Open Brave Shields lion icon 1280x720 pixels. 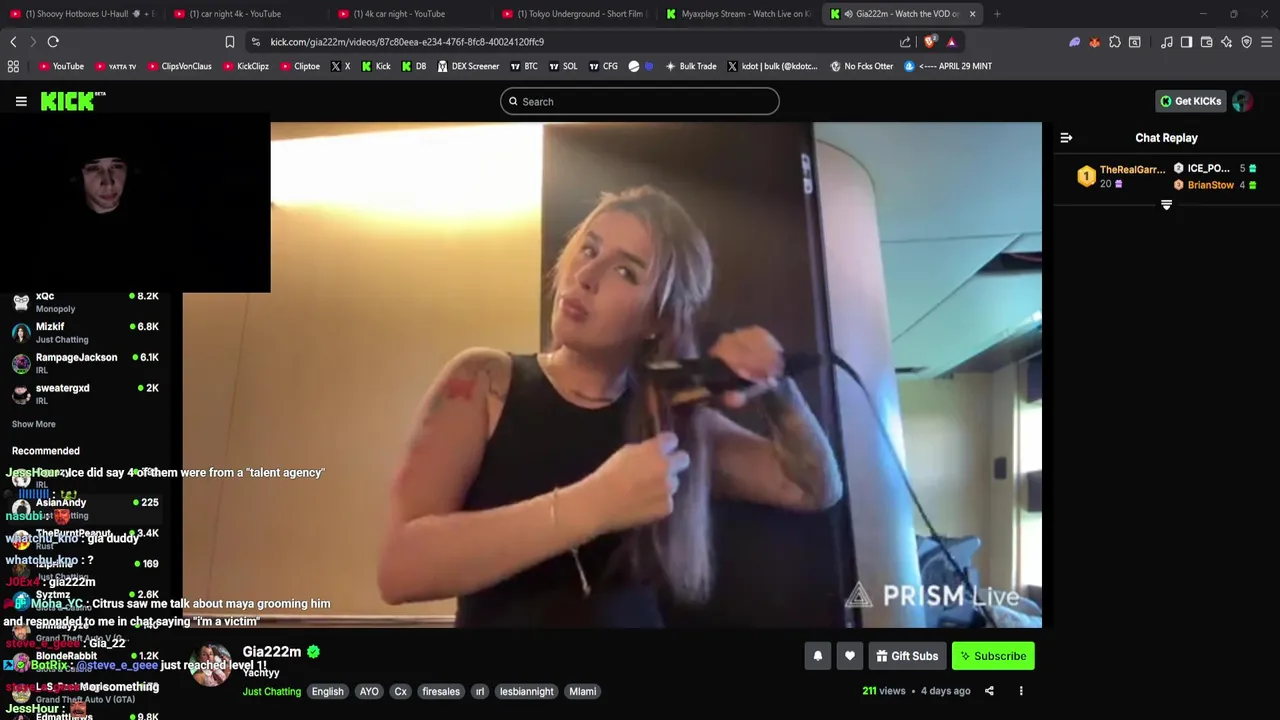tap(930, 42)
